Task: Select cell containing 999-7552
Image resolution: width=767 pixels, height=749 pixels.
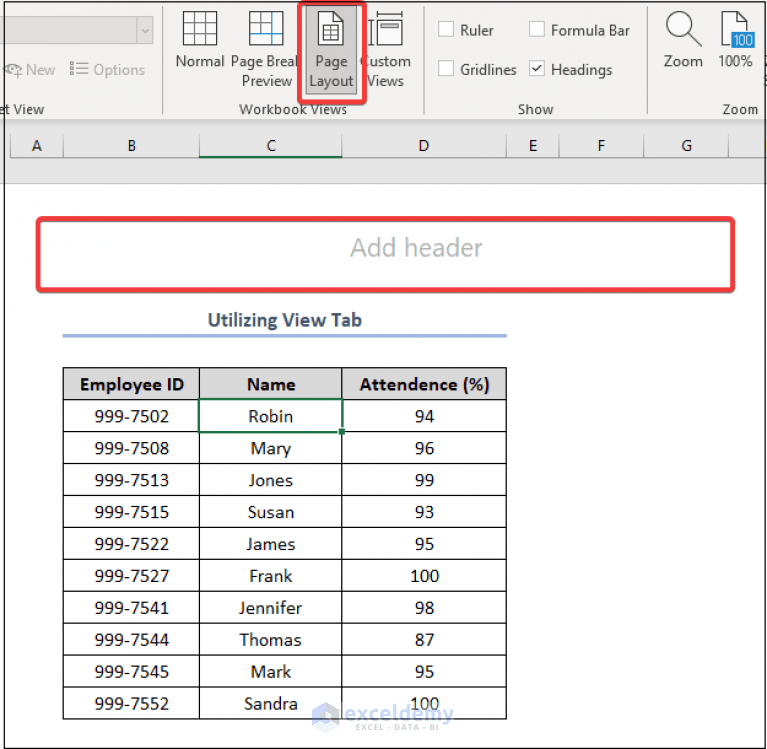Action: [131, 703]
